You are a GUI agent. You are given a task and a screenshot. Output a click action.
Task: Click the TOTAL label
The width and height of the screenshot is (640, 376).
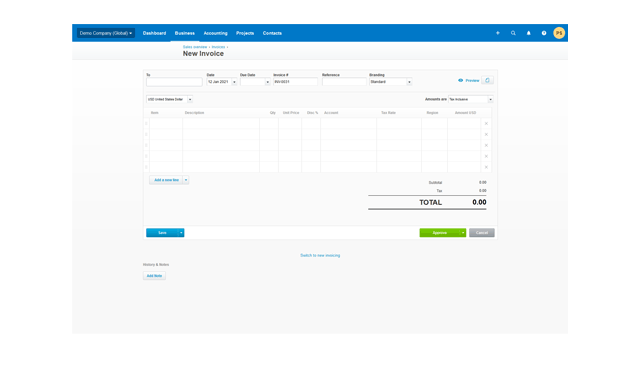tap(431, 202)
